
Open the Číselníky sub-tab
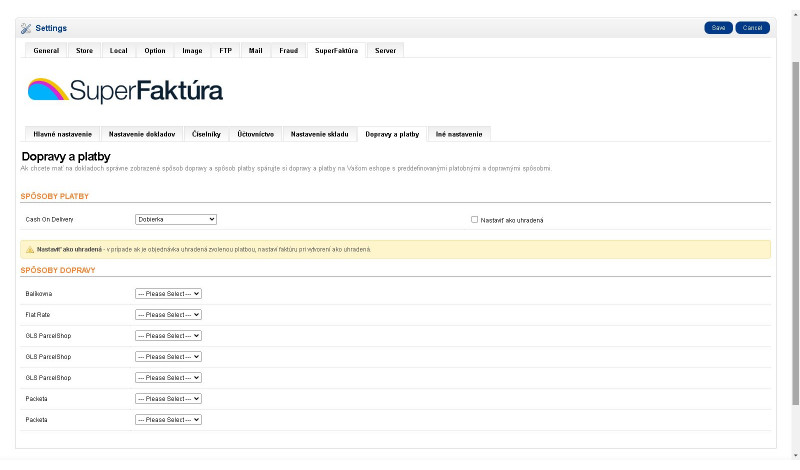(x=207, y=134)
